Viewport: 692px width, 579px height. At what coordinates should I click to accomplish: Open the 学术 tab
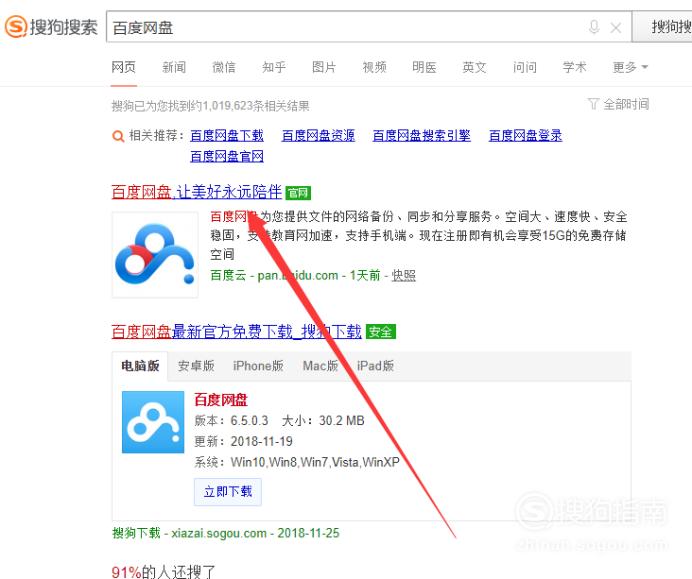pos(575,68)
